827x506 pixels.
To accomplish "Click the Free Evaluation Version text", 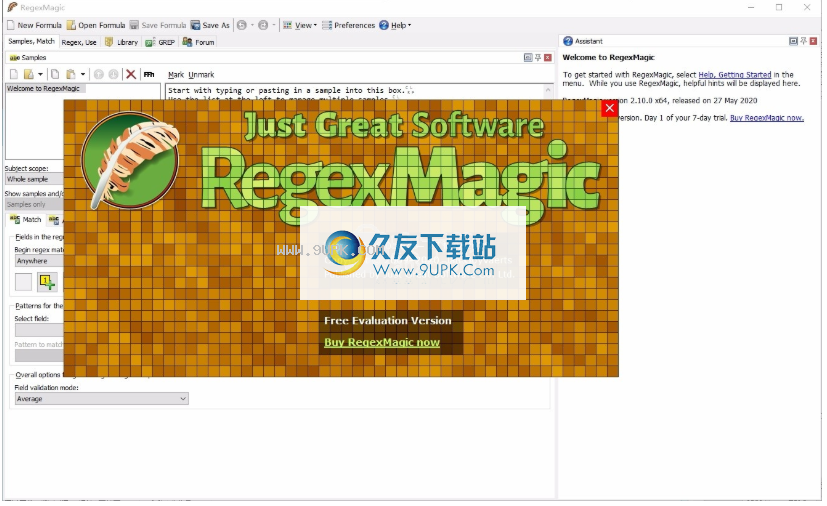I will coord(388,320).
